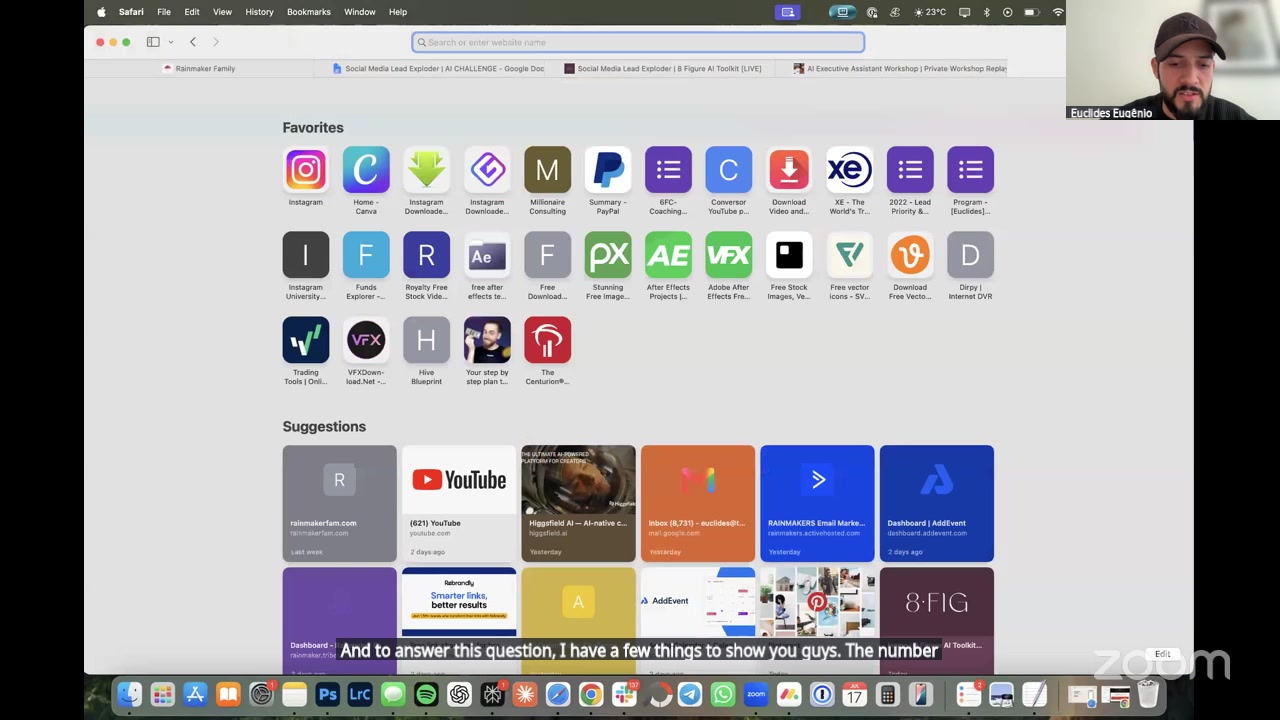Open the VFXDownload.Net favorite
Image resolution: width=1280 pixels, height=720 pixels.
tap(366, 340)
